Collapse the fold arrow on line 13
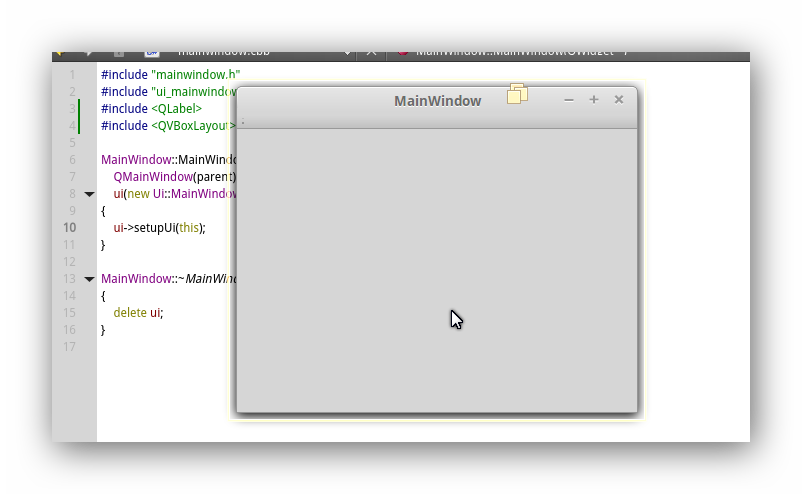The image size is (802, 494). tap(89, 279)
